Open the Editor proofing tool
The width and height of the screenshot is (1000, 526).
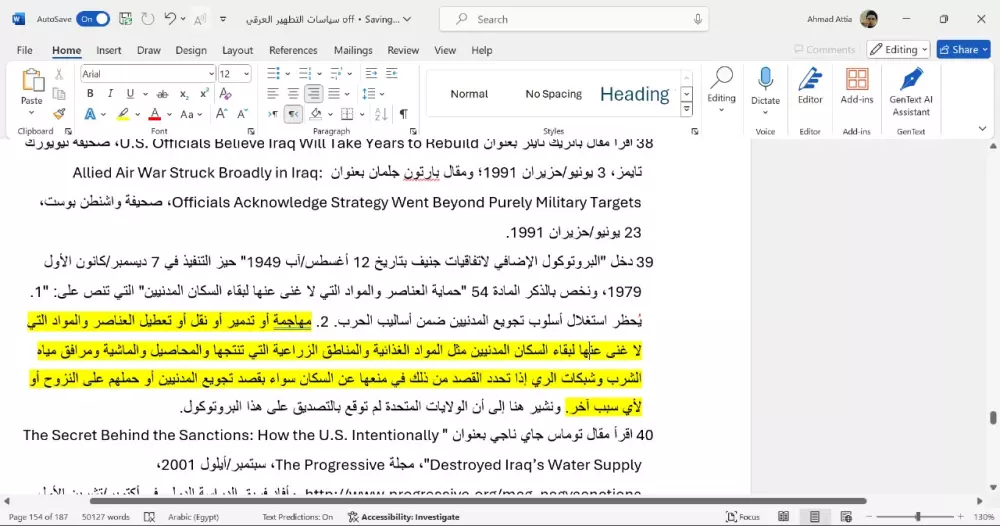[810, 86]
